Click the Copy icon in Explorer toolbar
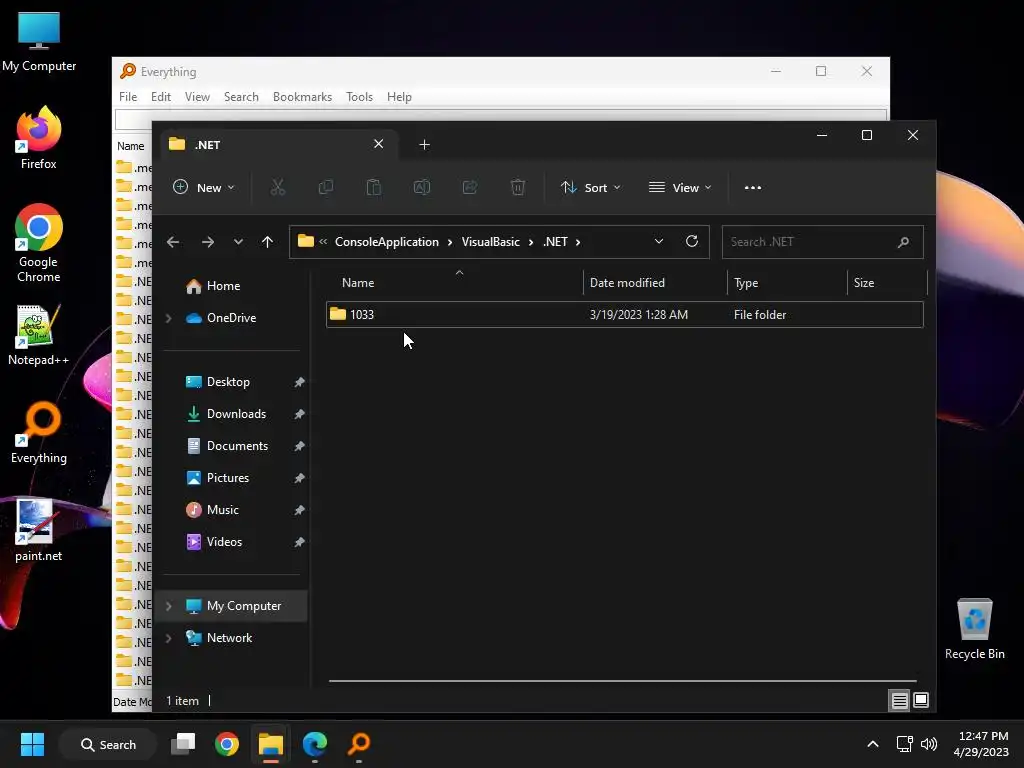Screen dimensions: 1024x768 (x=325, y=187)
